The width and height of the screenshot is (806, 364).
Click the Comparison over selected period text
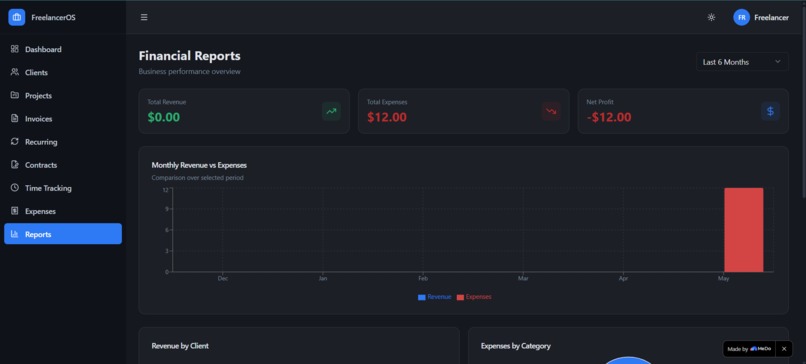click(197, 178)
